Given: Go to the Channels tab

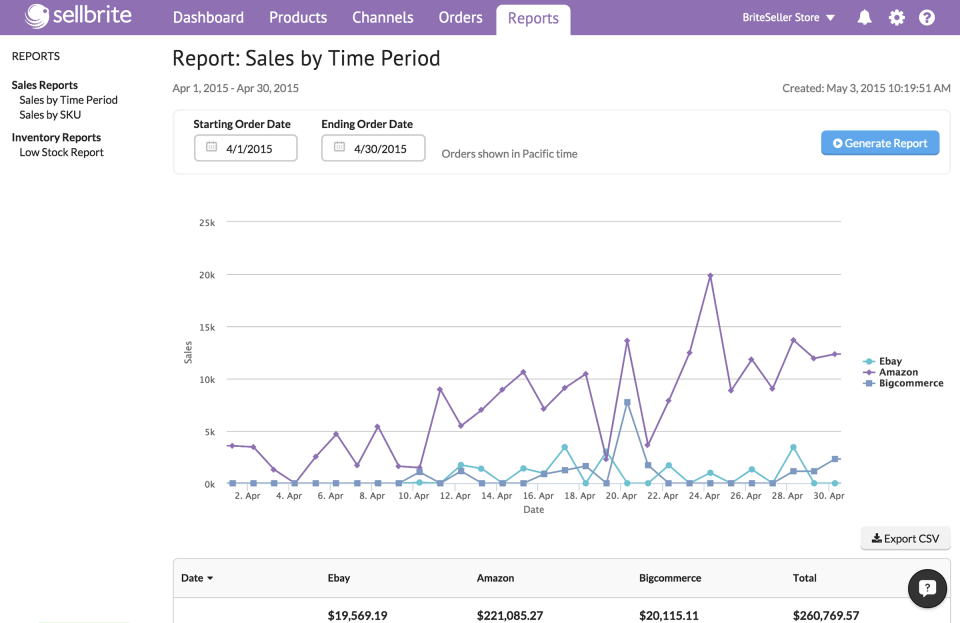Looking at the screenshot, I should [x=383, y=18].
